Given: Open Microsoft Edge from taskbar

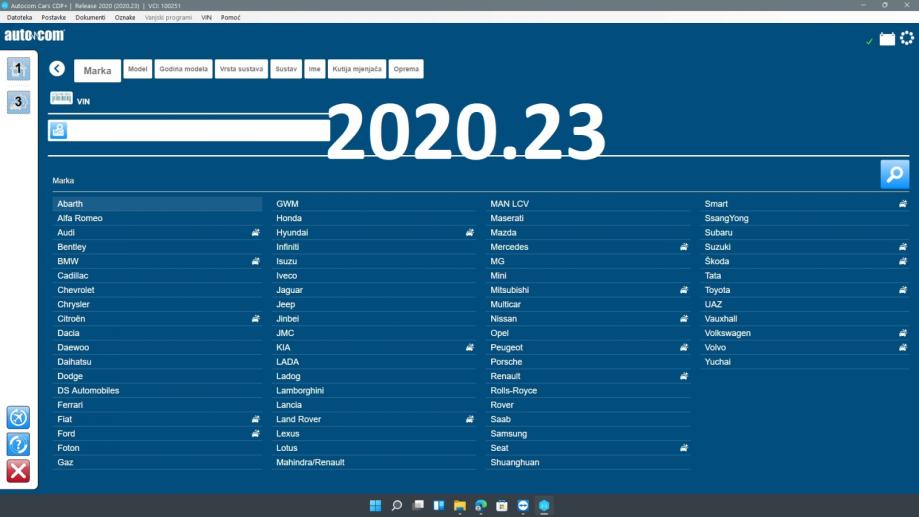Looking at the screenshot, I should pos(481,505).
